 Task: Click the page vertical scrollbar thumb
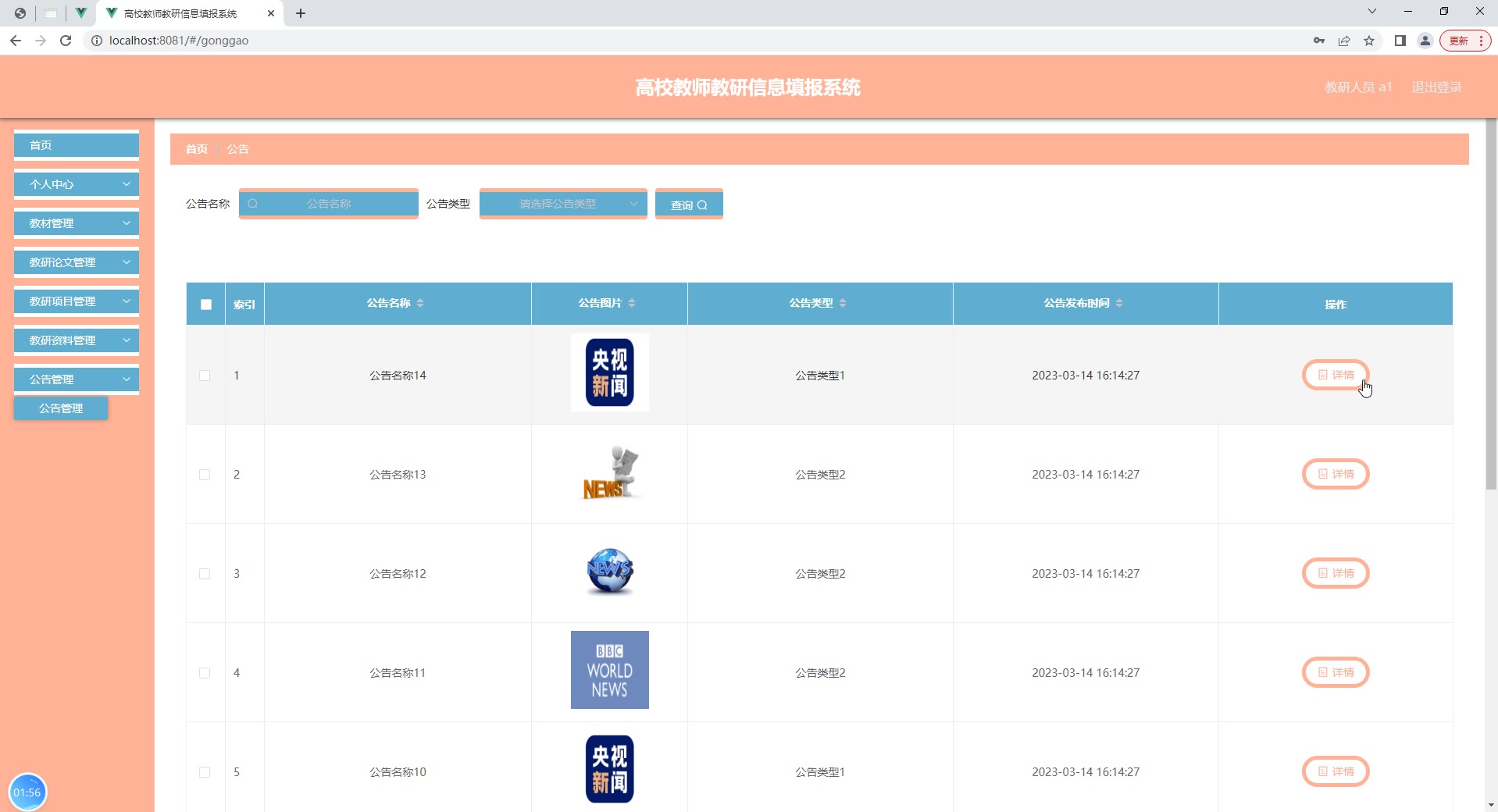[1491, 304]
